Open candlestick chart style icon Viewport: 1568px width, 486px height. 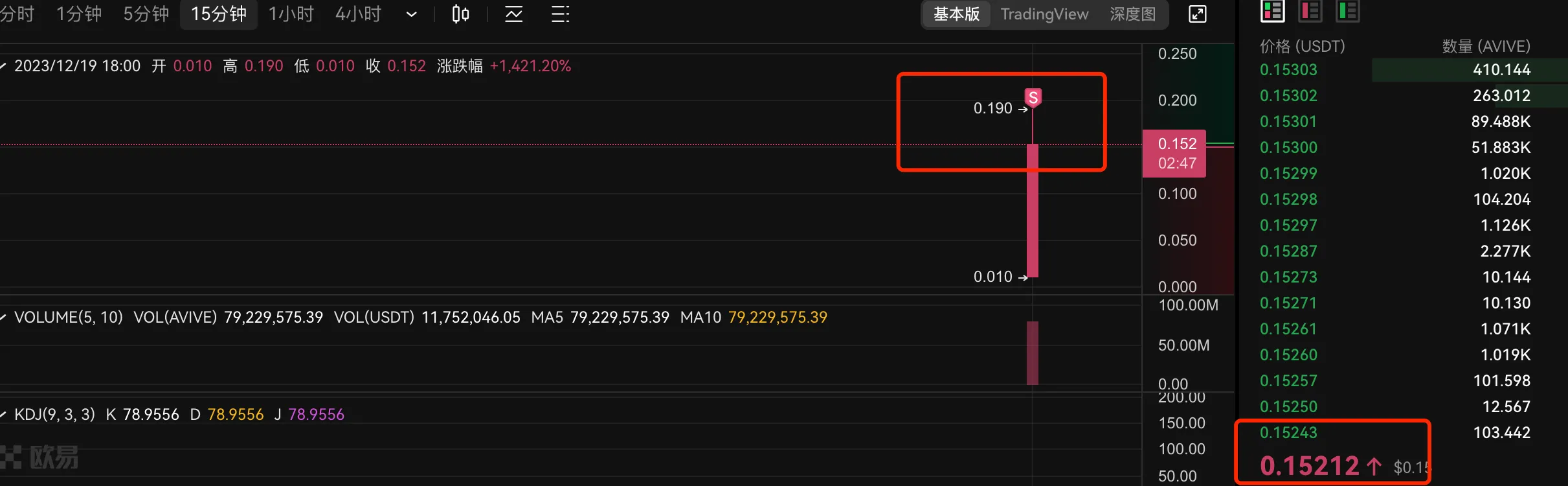[460, 14]
